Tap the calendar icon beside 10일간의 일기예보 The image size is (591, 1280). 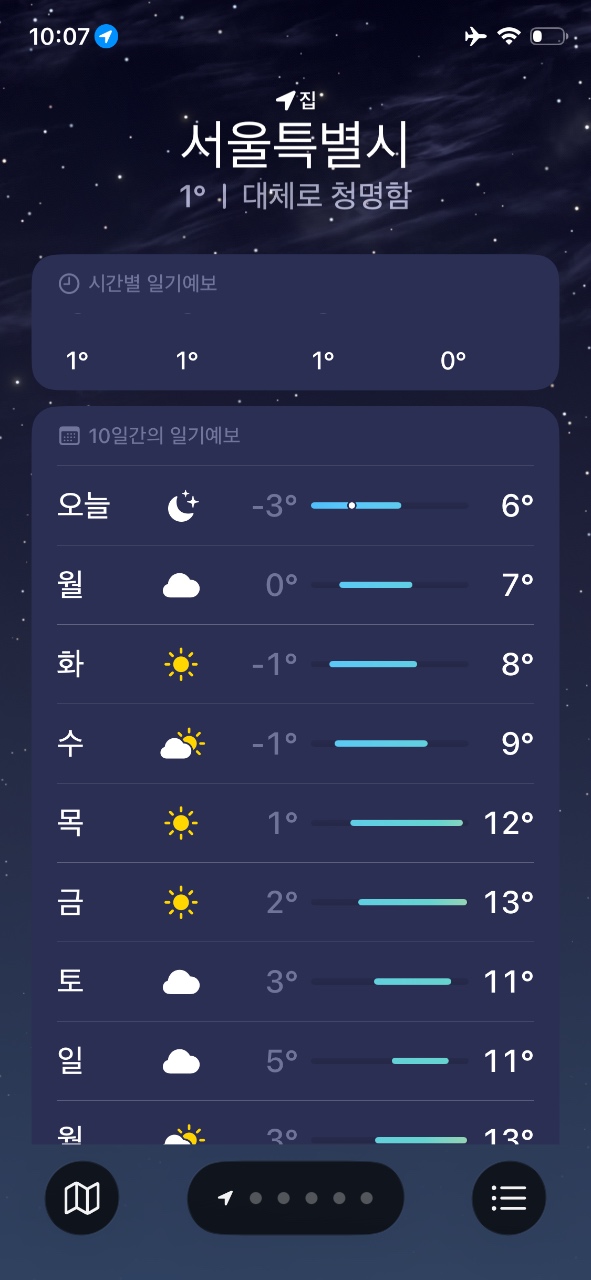point(69,436)
